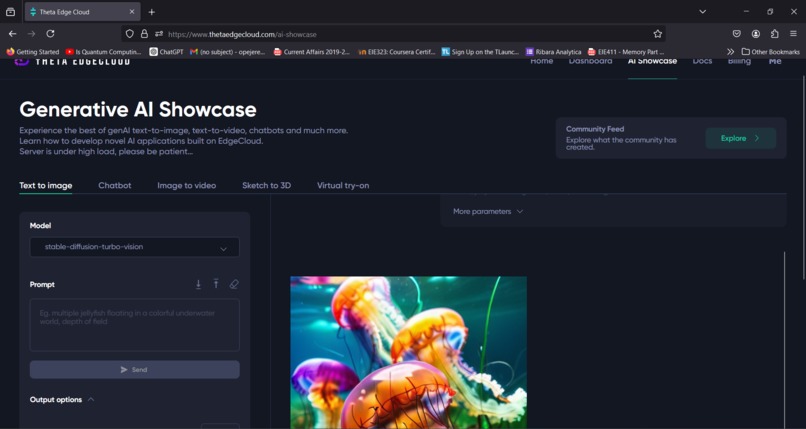
Task: Open the (no subject) Gmail bookmark
Action: pyautogui.click(x=228, y=52)
